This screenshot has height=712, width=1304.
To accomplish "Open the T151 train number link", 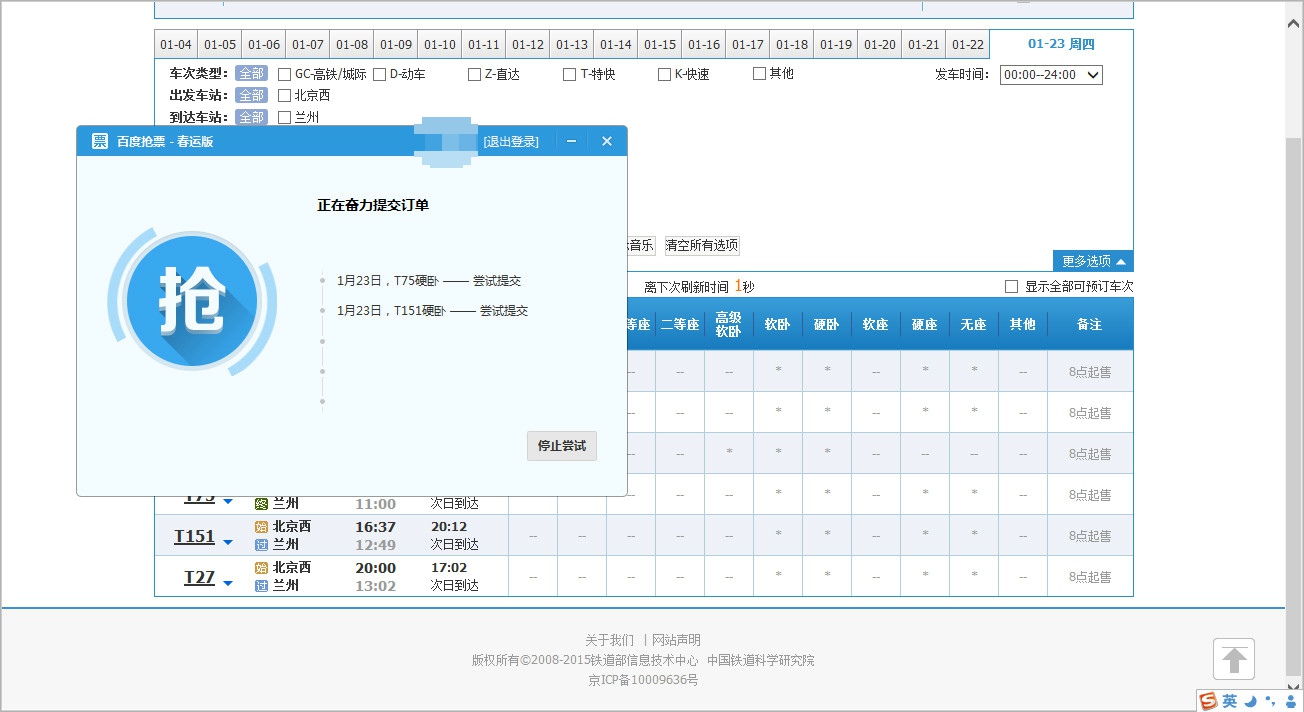I will click(x=195, y=536).
